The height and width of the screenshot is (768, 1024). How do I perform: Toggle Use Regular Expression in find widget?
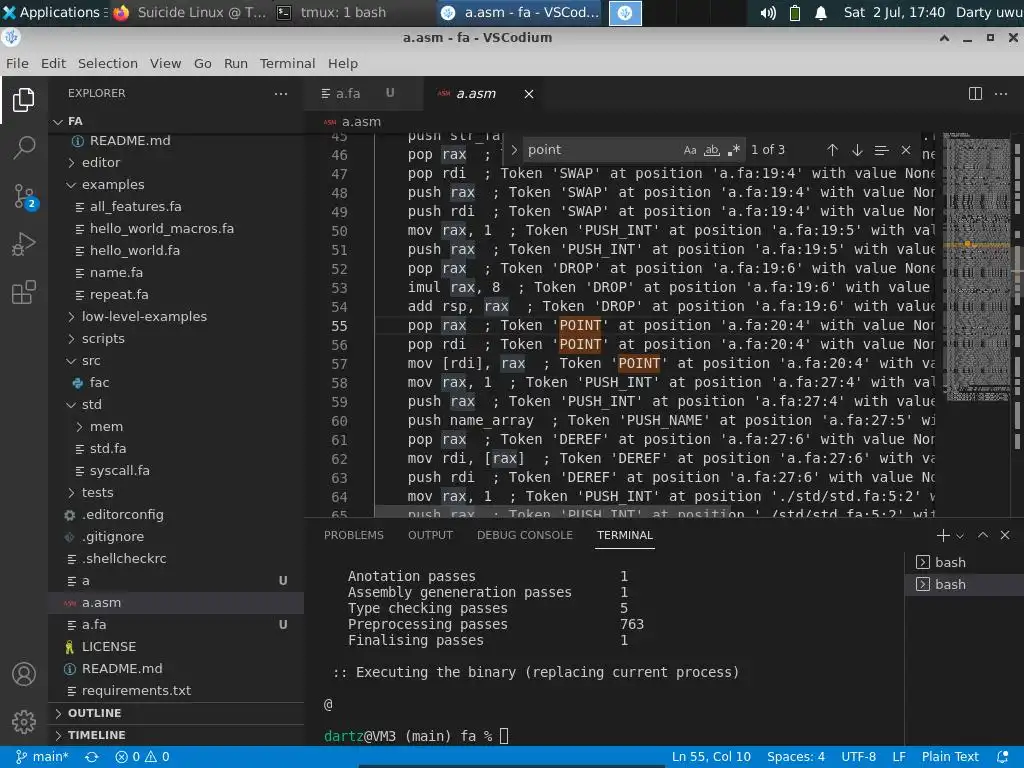coord(733,150)
